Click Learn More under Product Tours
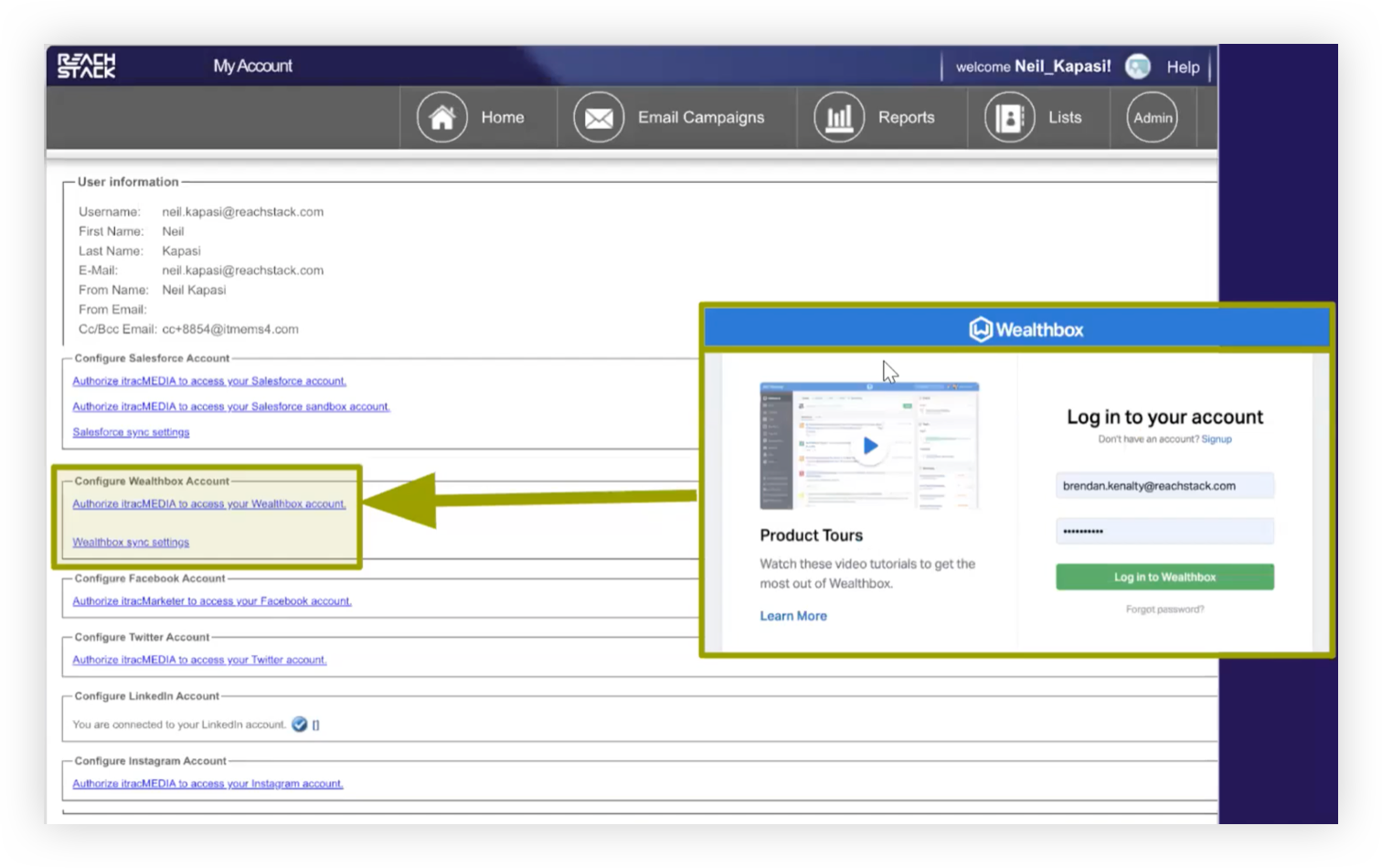This screenshot has height=868, width=1382. (x=793, y=616)
